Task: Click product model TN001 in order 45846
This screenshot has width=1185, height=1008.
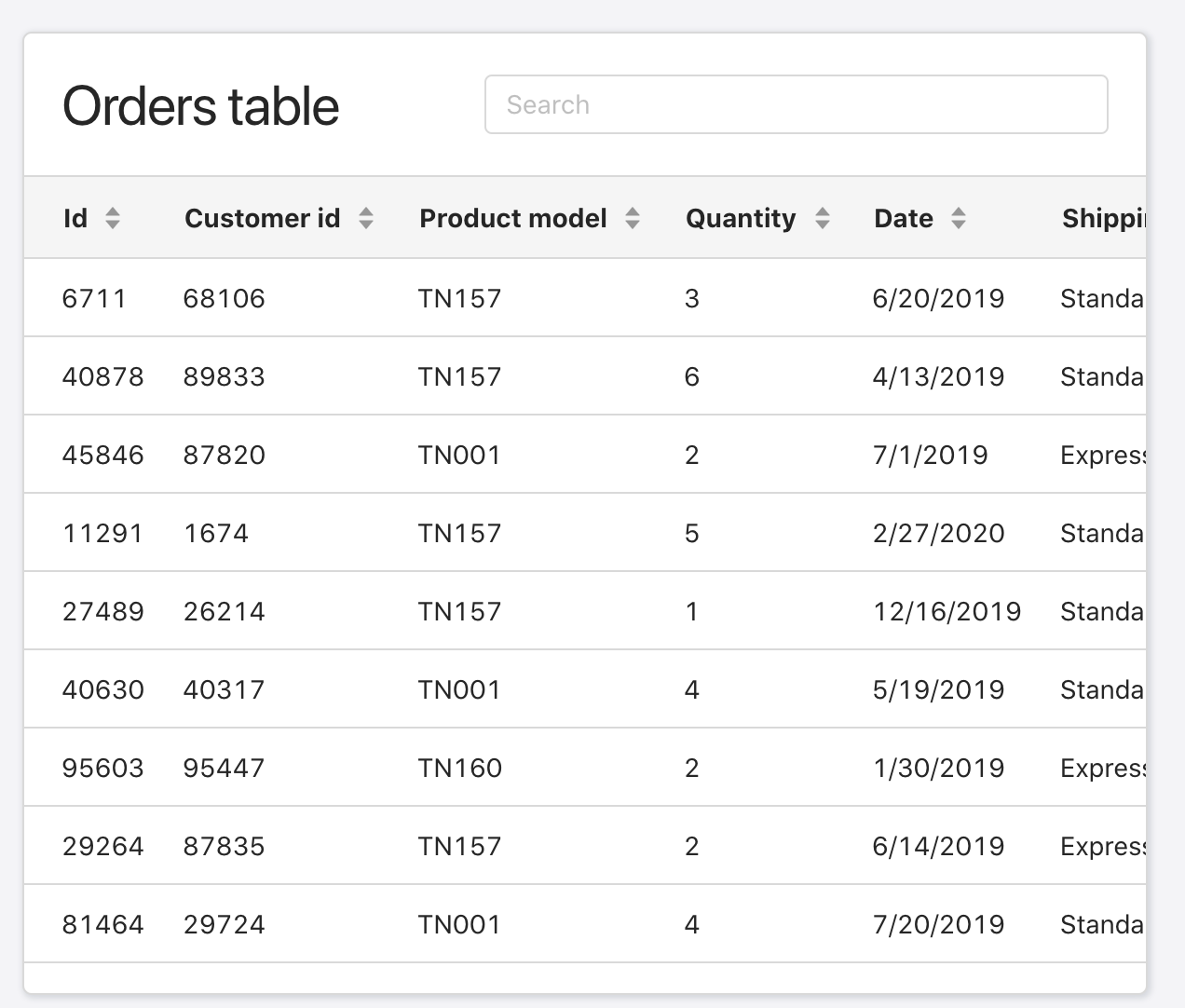Action: click(459, 455)
